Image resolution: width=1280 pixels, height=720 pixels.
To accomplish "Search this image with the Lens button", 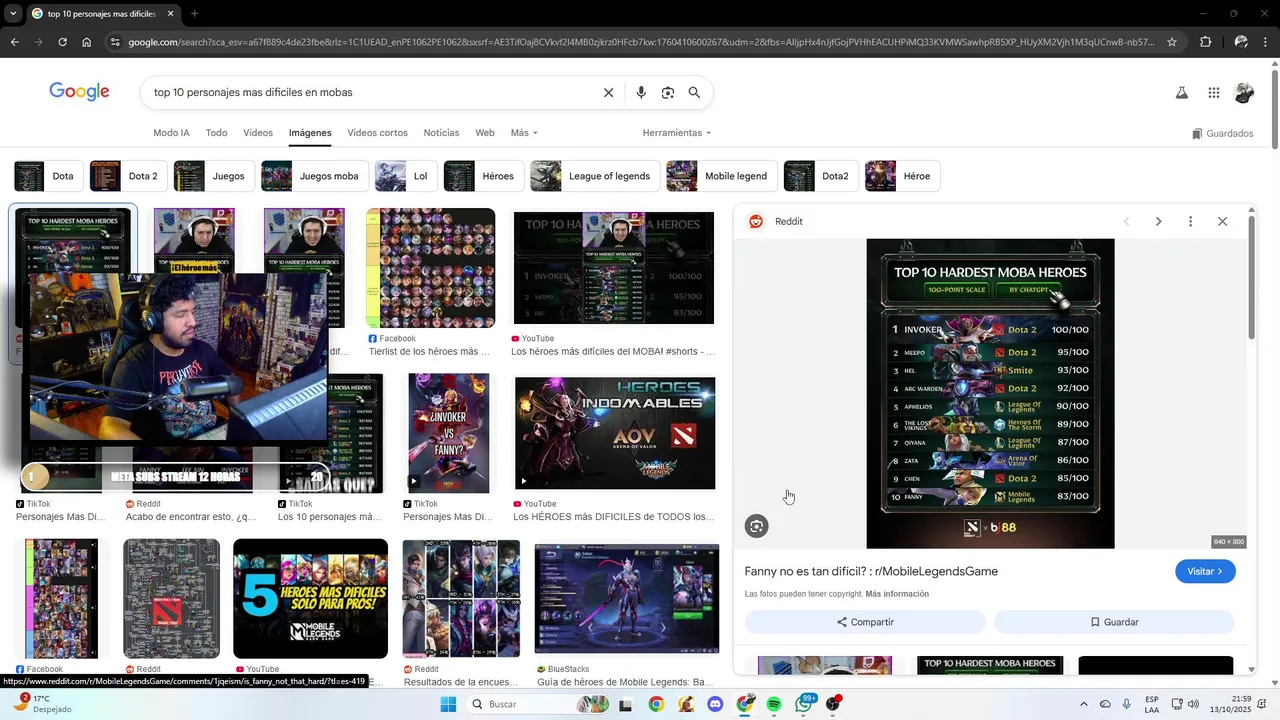I will pos(757,526).
